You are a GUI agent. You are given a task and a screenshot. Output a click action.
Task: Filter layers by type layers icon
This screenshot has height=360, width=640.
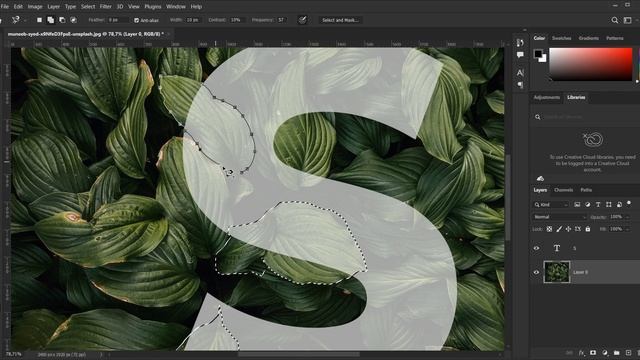598,204
